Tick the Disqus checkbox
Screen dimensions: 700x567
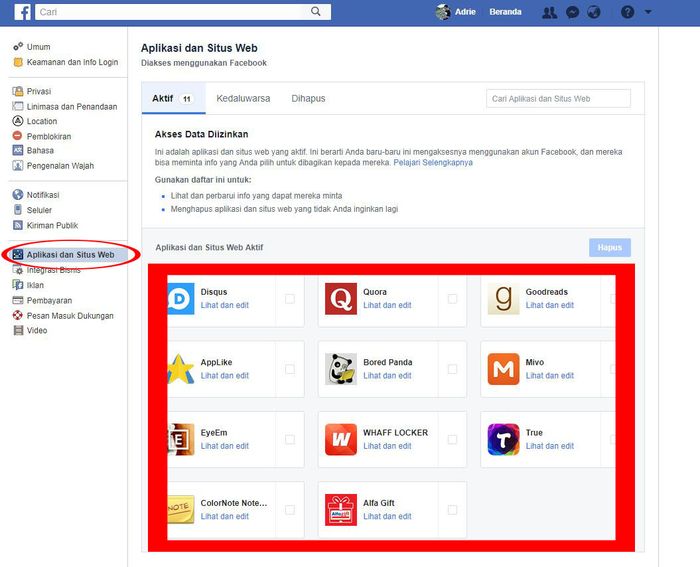point(290,299)
